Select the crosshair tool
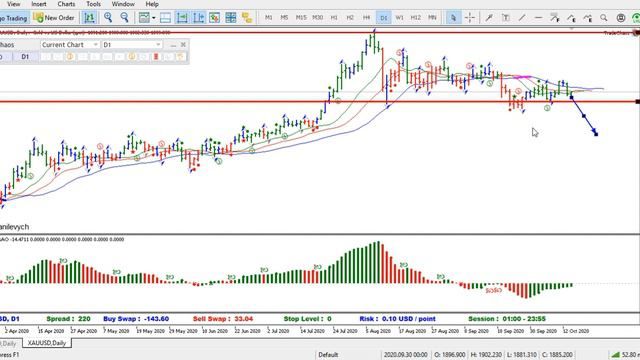 point(470,18)
